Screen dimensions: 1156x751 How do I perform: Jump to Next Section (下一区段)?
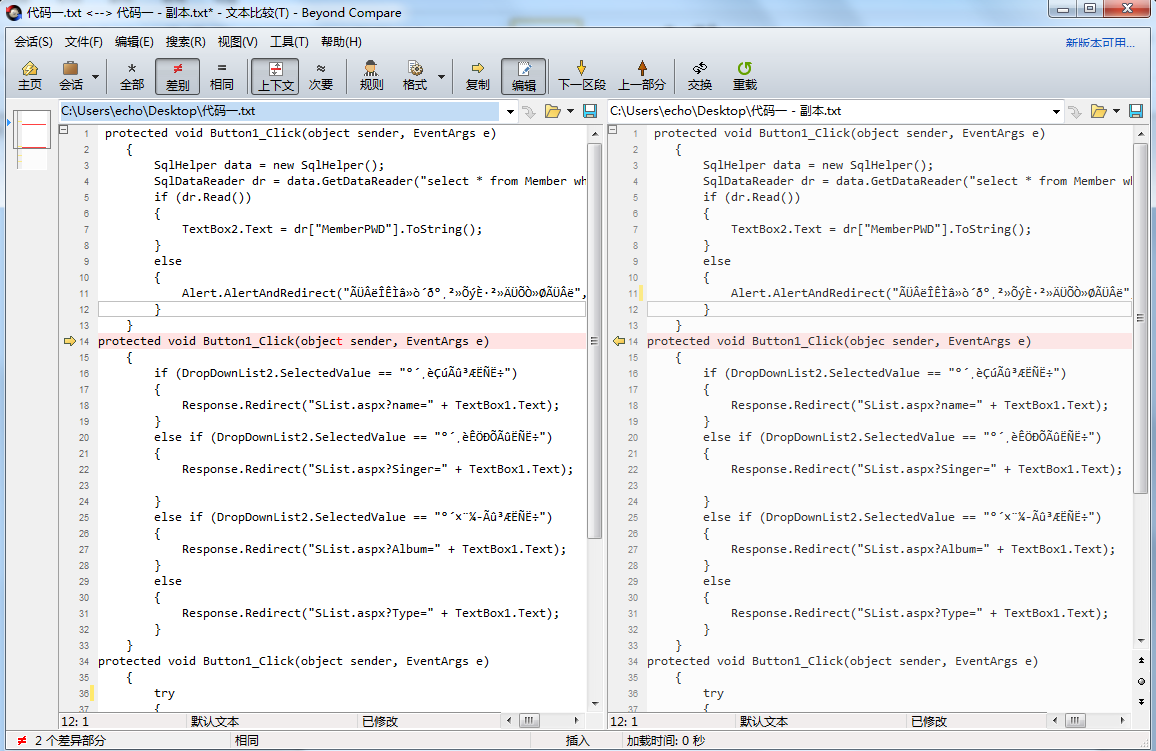582,76
